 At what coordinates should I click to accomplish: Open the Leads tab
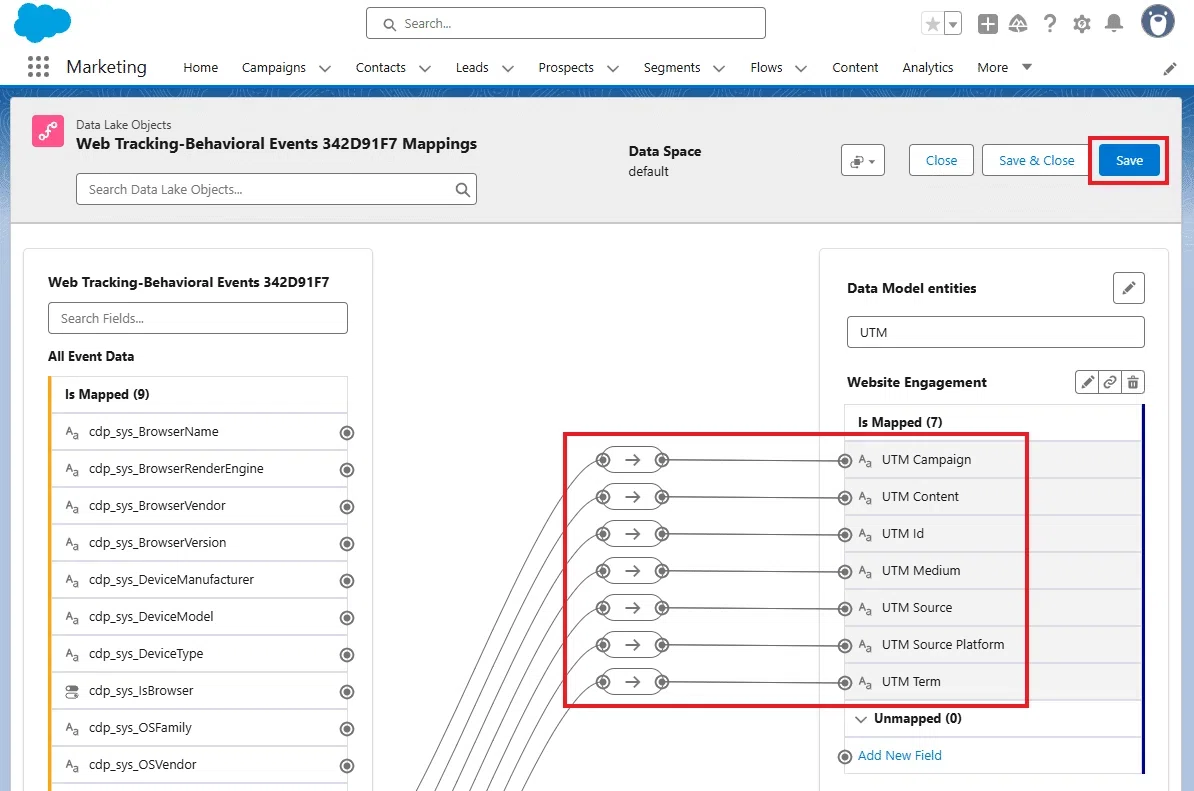tap(472, 68)
